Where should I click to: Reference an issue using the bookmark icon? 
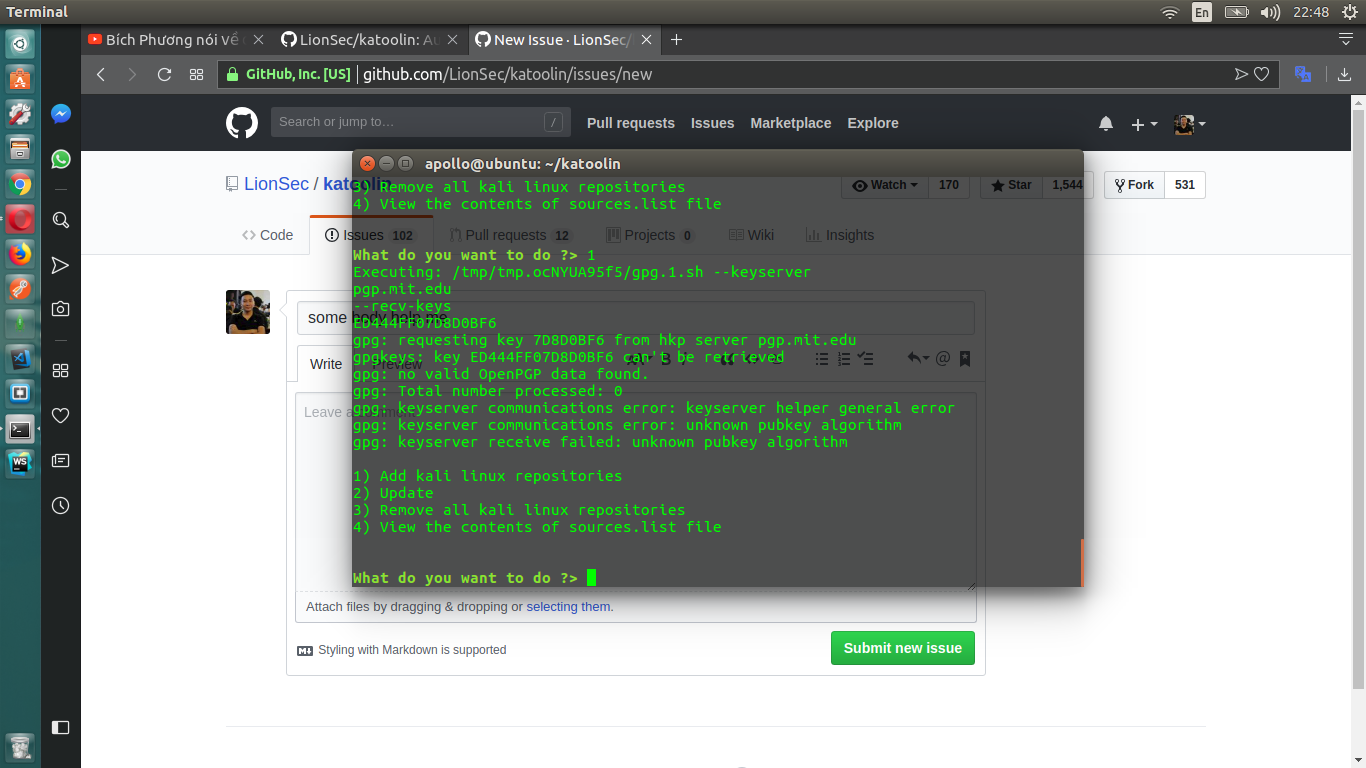(965, 358)
